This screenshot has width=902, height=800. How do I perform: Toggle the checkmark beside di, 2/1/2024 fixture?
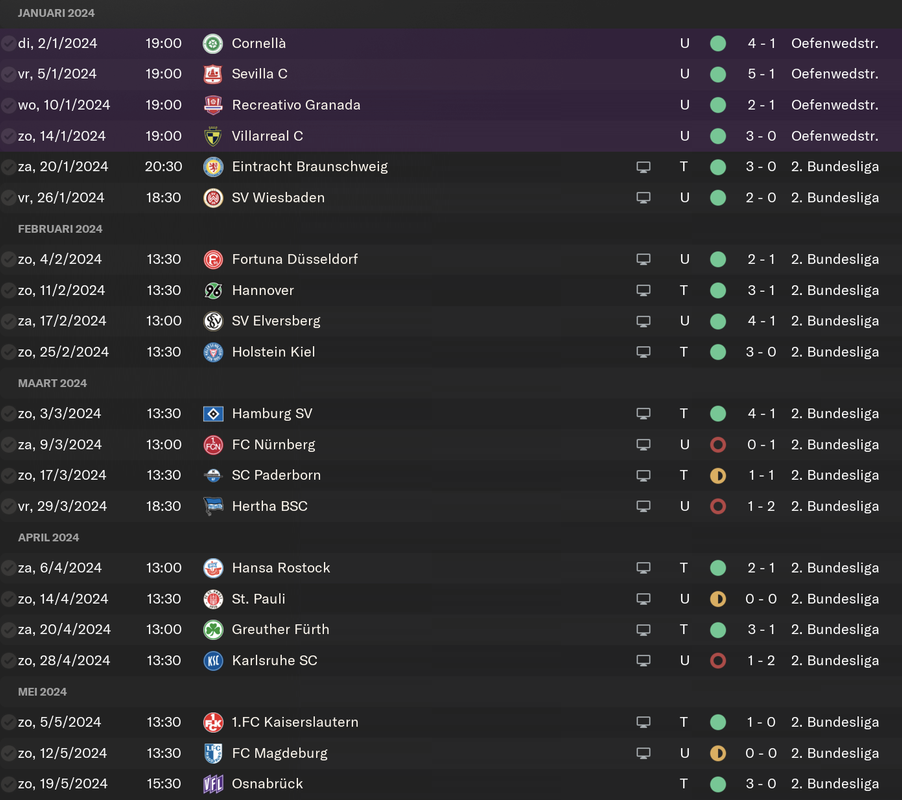click(x=8, y=44)
